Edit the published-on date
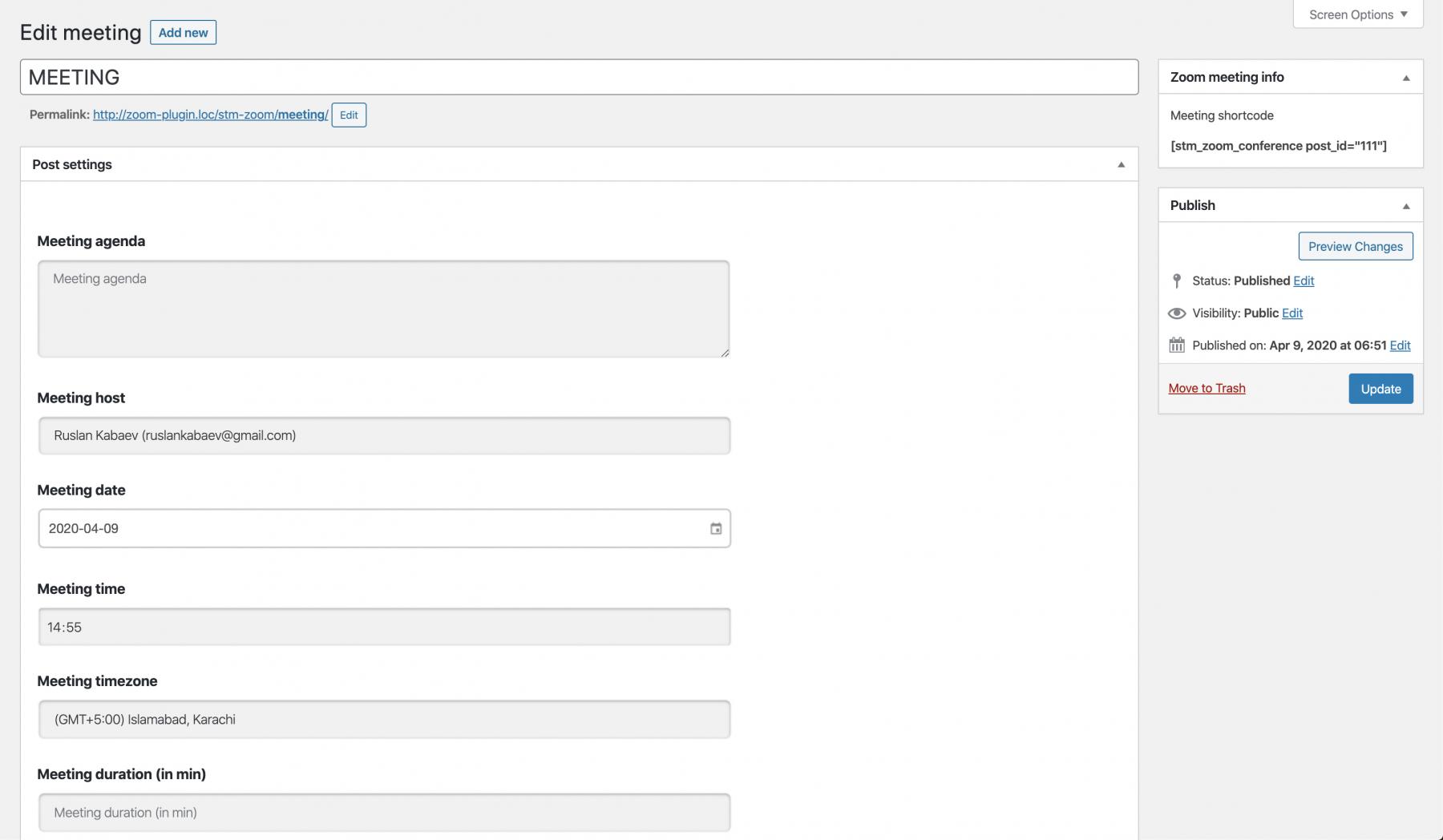The width and height of the screenshot is (1443, 840). (x=1400, y=345)
